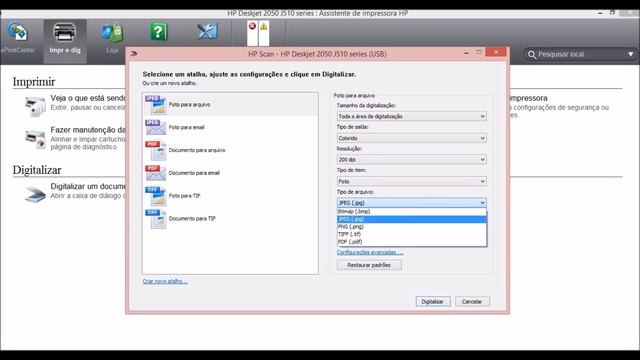Click the Digitalizar button
Viewport: 640px width, 360px height.
tap(433, 302)
